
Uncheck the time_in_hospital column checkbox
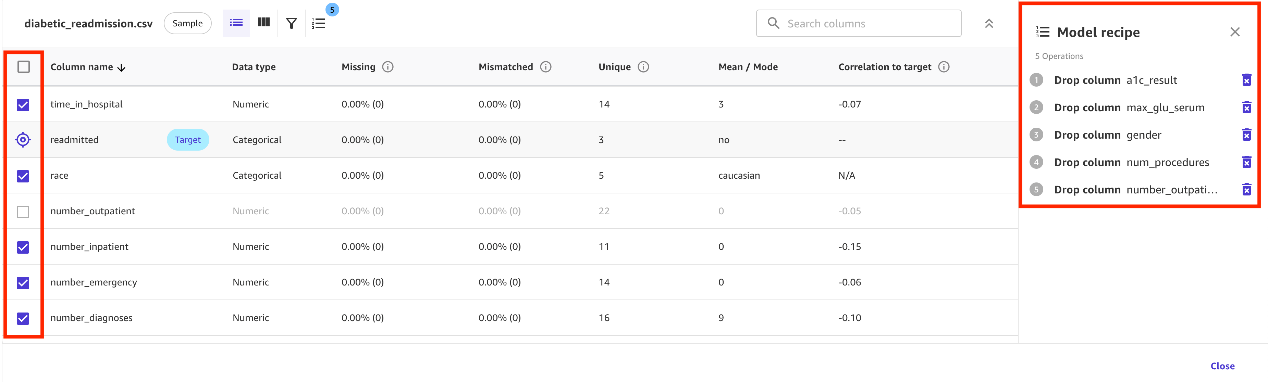point(24,104)
